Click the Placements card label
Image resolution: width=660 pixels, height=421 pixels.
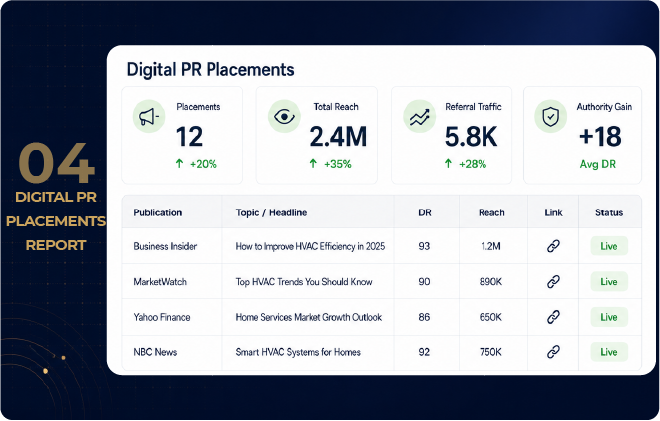coord(198,107)
